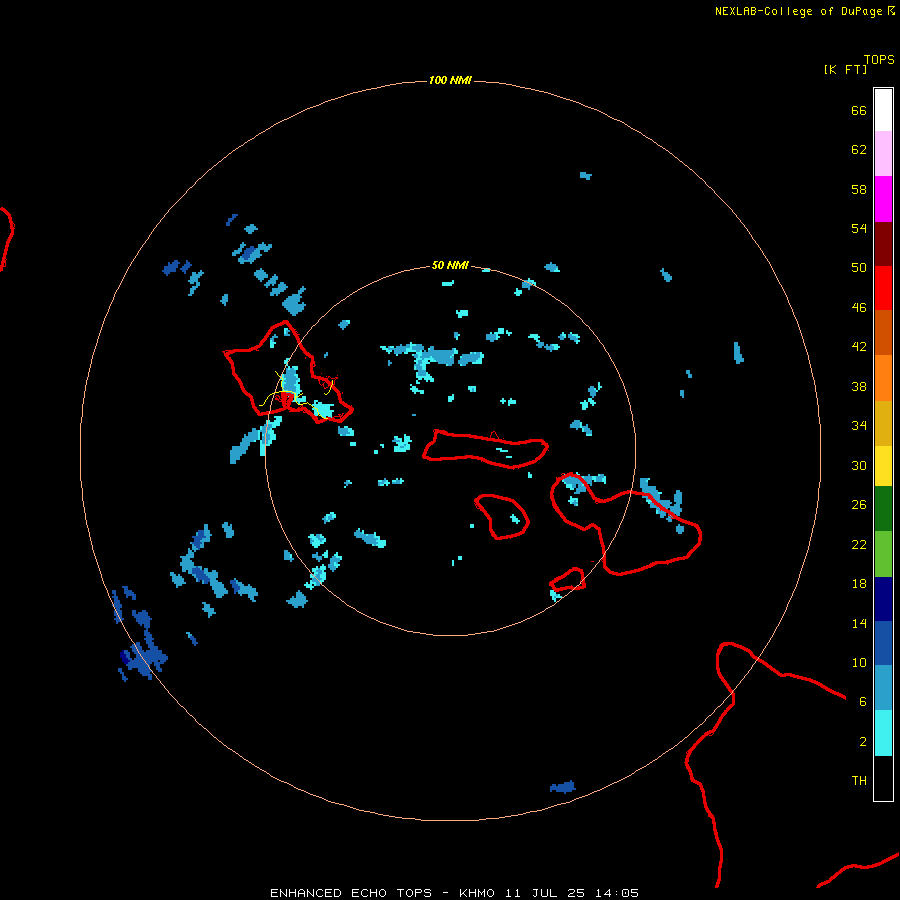Viewport: 900px width, 900px height.
Task: Click the legend value 6
Action: [862, 702]
